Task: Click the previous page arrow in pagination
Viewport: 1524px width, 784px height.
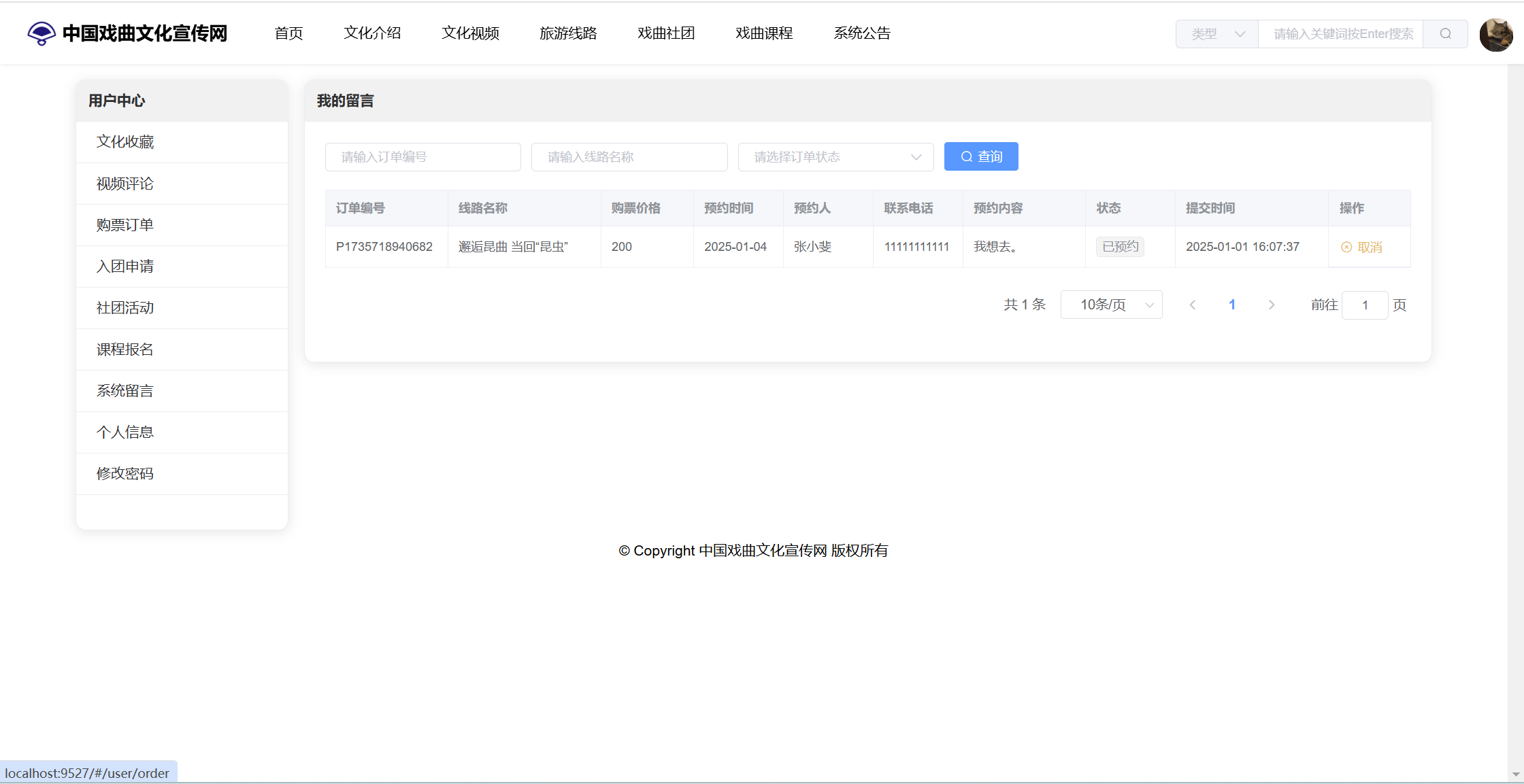Action: tap(1193, 305)
